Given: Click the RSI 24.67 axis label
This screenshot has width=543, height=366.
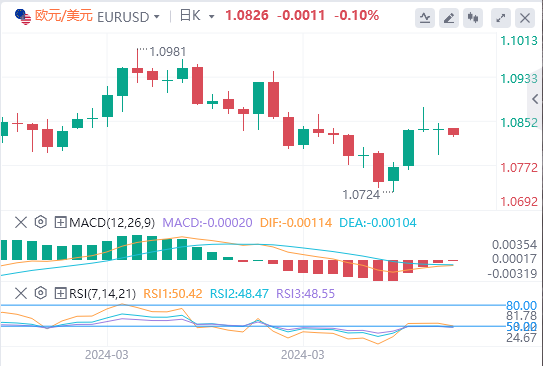Looking at the screenshot, I should click(x=521, y=338).
